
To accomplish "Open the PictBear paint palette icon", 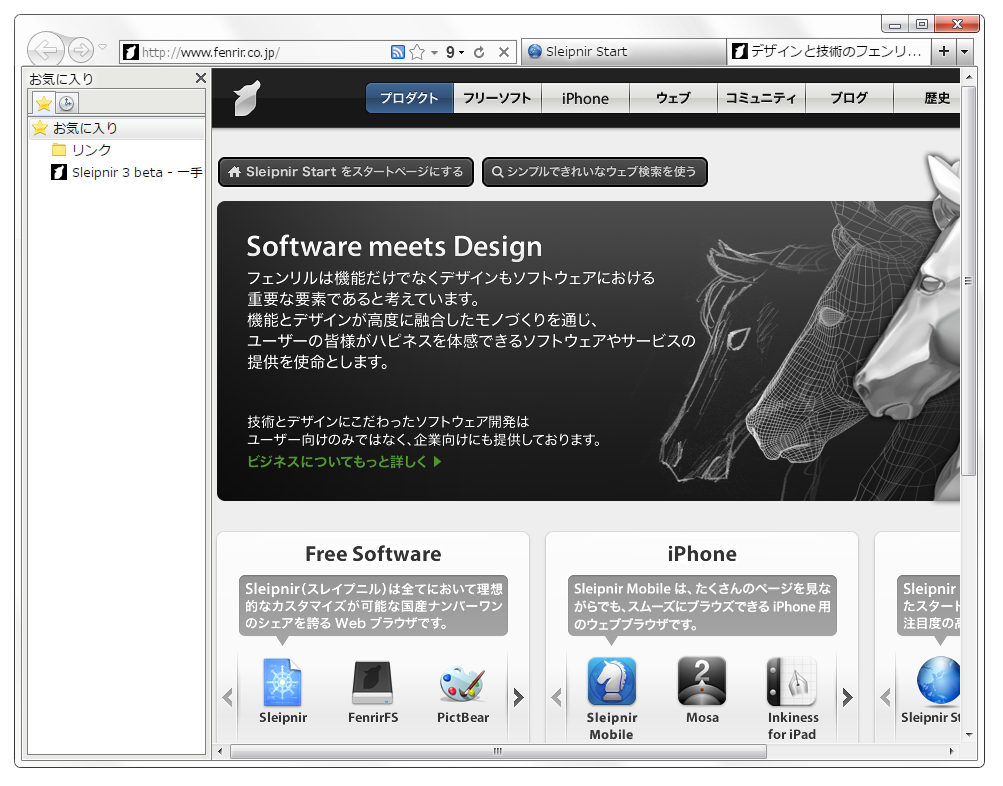I will (462, 683).
